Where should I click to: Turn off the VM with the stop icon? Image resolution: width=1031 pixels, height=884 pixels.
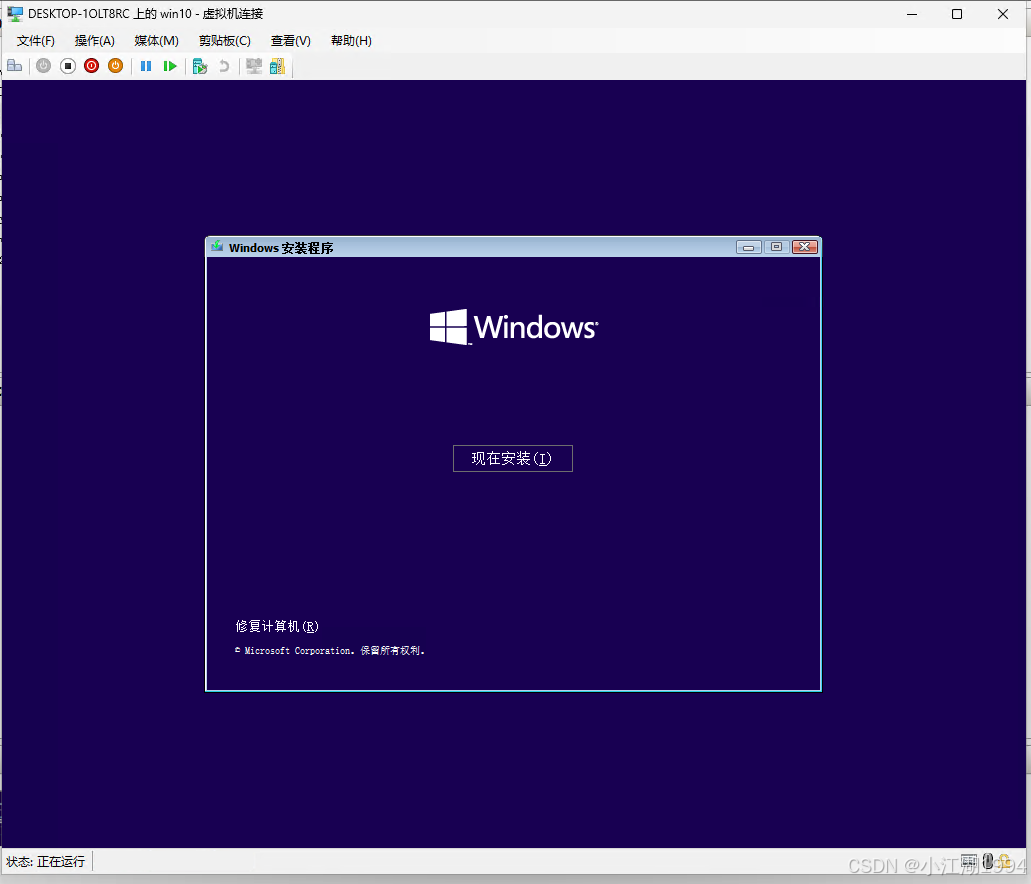(x=68, y=66)
